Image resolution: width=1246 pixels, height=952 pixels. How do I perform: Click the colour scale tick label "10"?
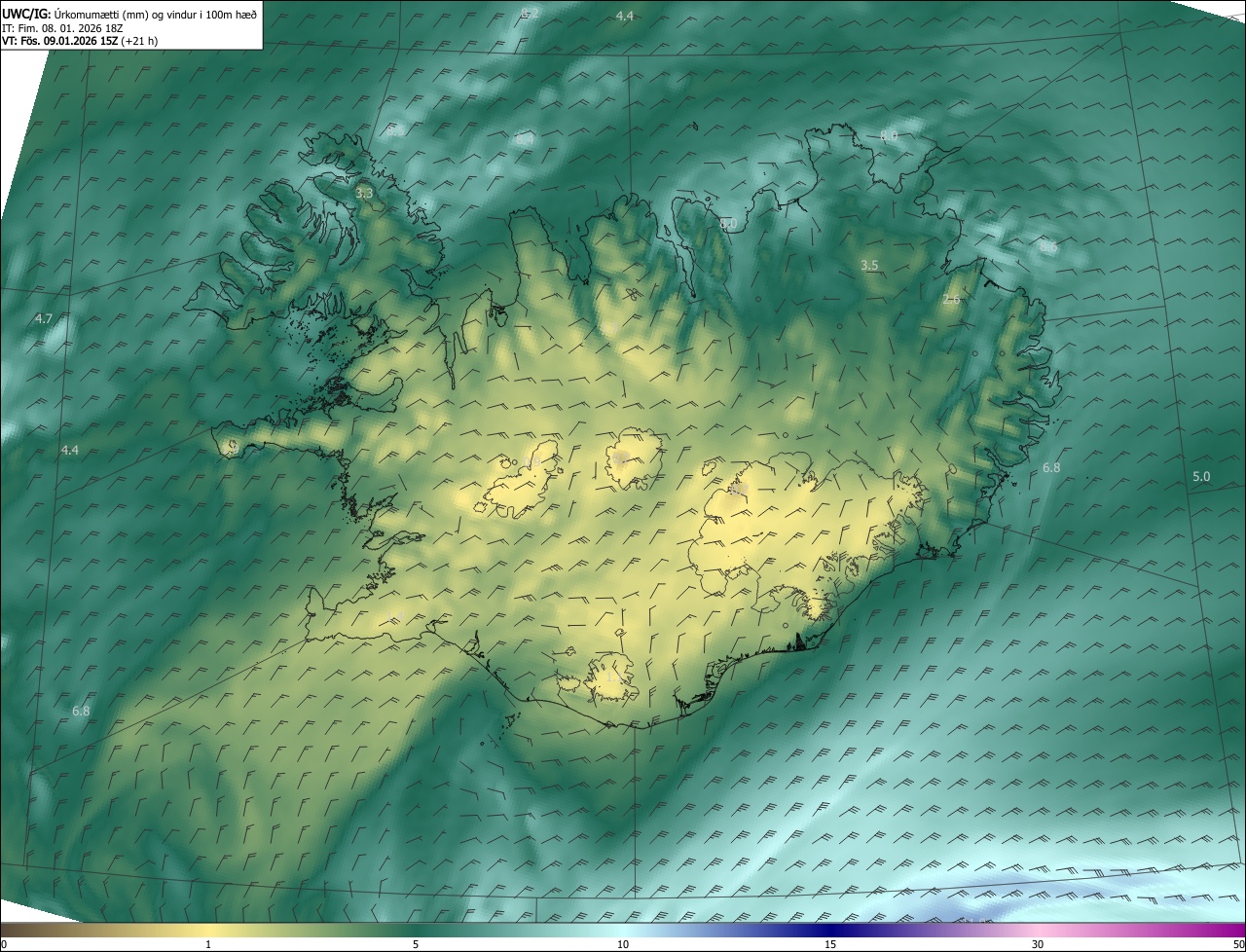pyautogui.click(x=623, y=944)
